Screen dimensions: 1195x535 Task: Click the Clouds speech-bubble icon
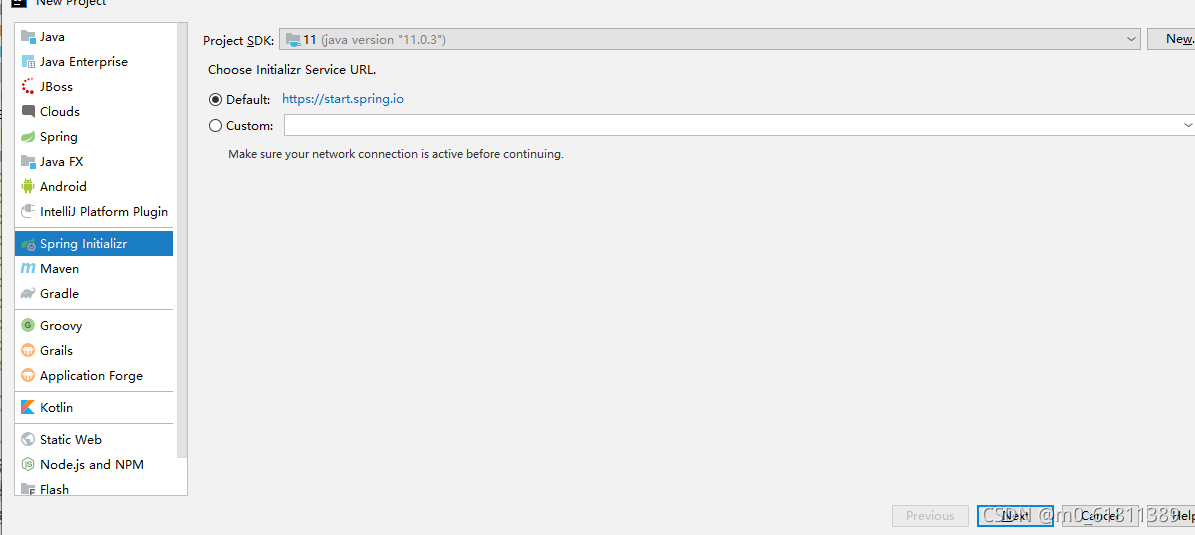[x=28, y=111]
